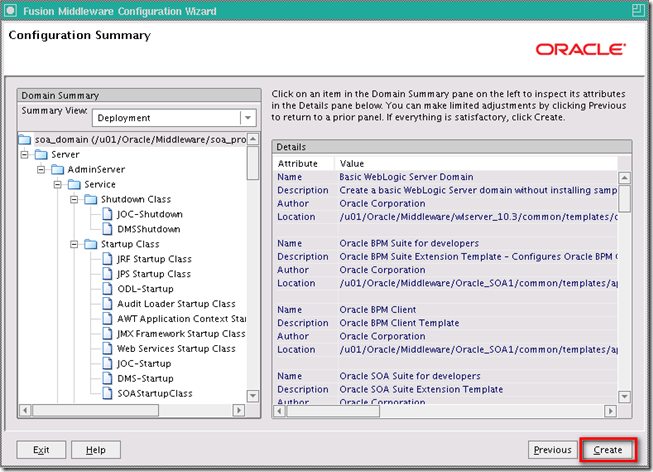Click the 'Oracle SOA Suite Extension Template' description
The width and height of the screenshot is (653, 472).
(x=421, y=390)
